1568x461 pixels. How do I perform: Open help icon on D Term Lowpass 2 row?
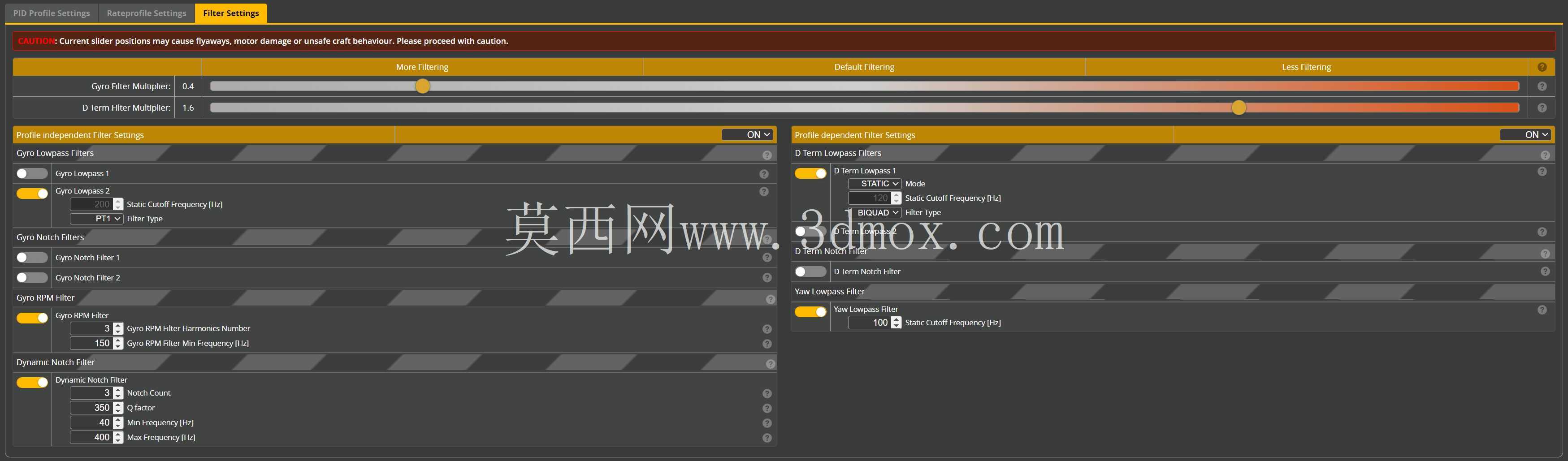coord(1542,232)
